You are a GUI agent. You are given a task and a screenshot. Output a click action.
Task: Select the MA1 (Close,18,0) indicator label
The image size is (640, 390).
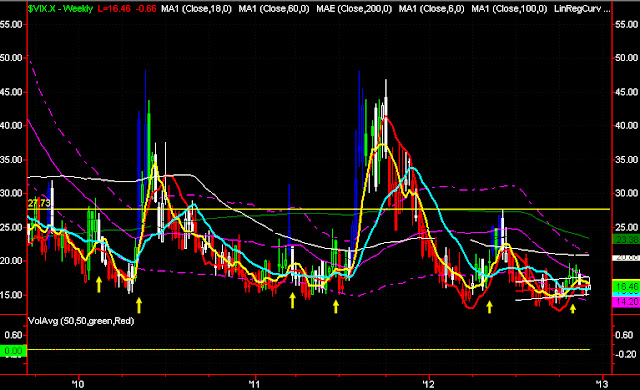click(x=196, y=9)
